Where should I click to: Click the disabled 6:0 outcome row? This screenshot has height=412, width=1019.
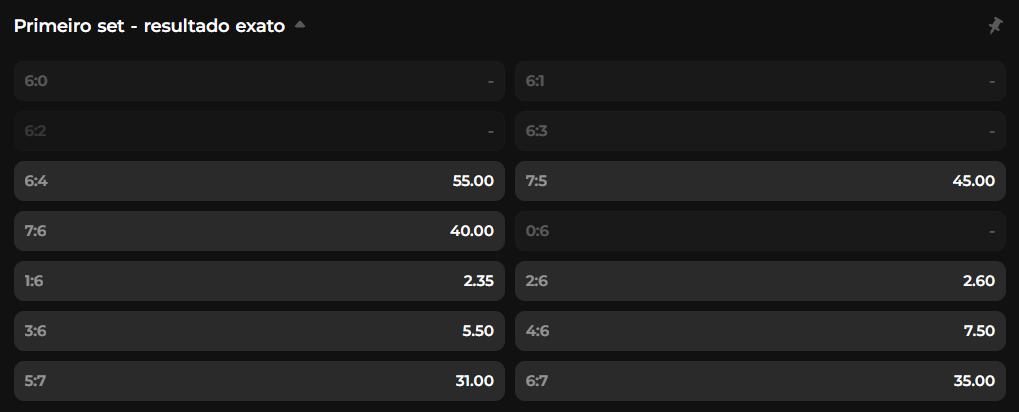point(259,81)
